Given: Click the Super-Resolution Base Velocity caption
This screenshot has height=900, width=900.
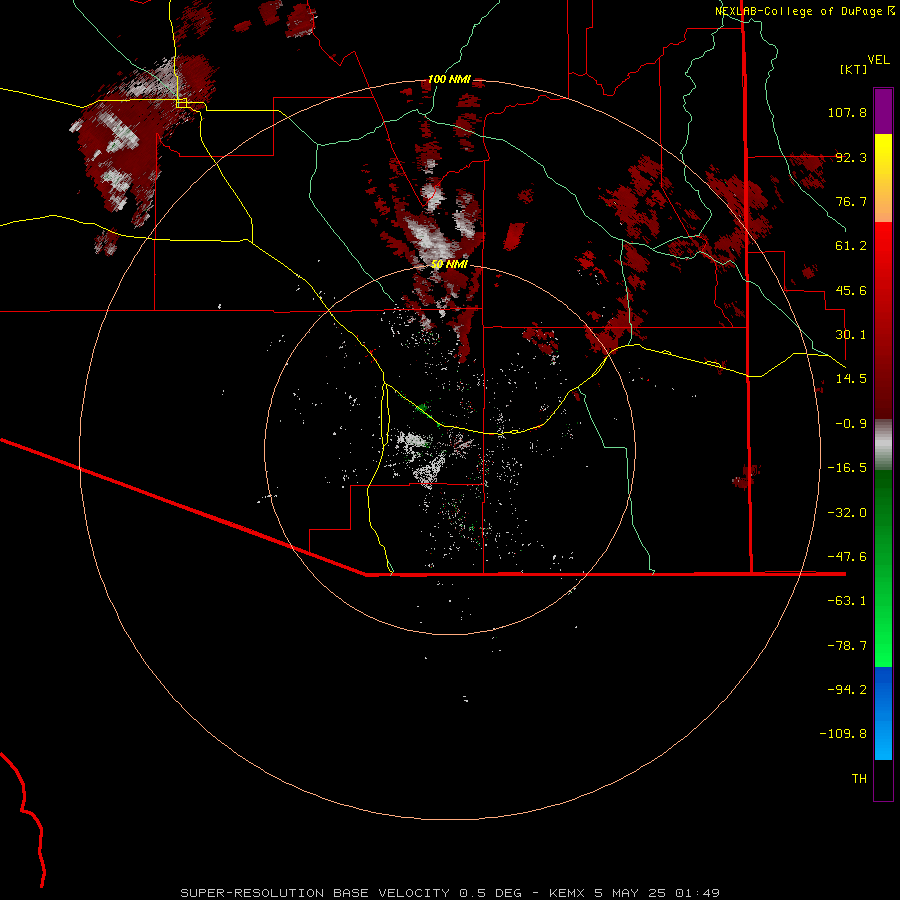Looking at the screenshot, I should (449, 893).
